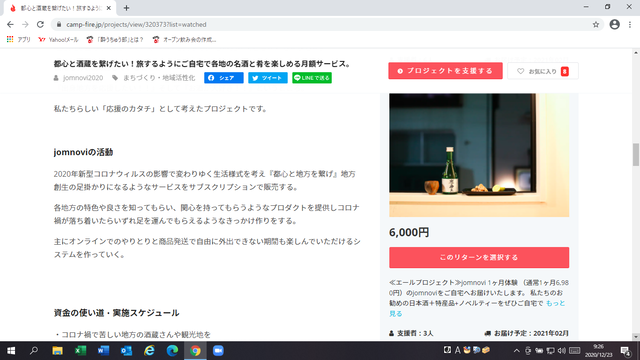Click the browser forward arrow

coord(25,24)
